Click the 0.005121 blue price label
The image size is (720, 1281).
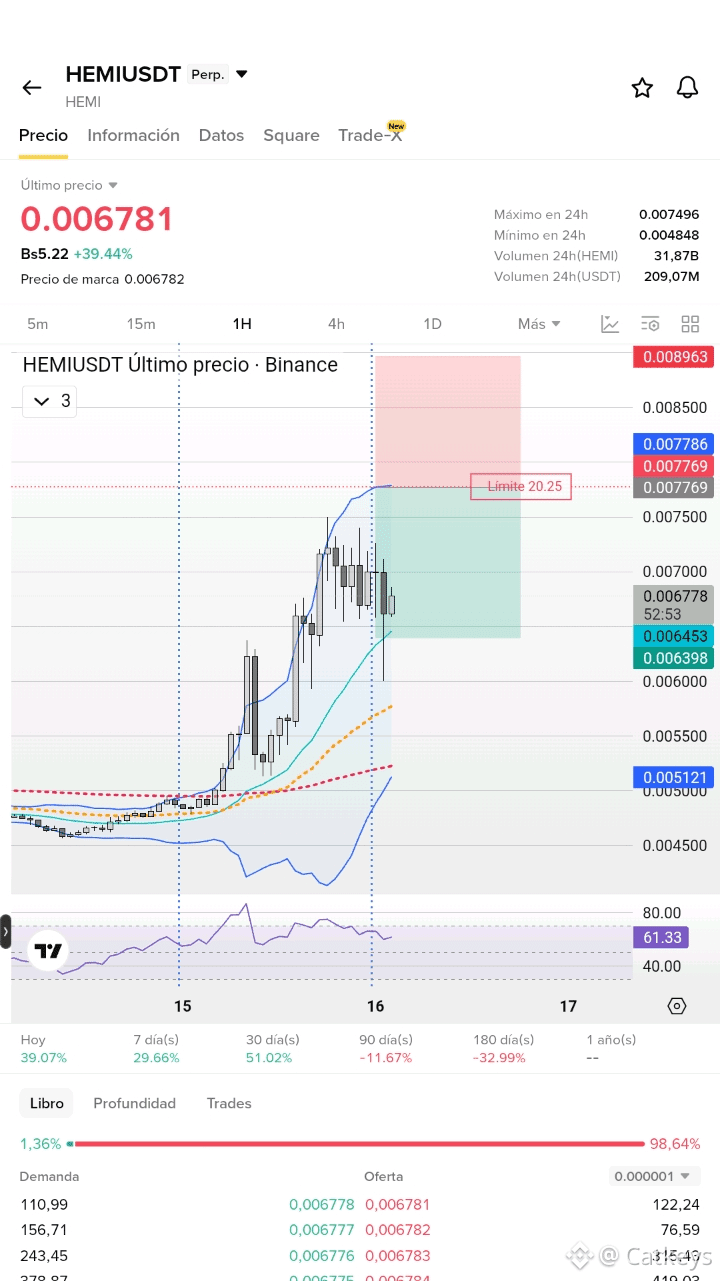[673, 777]
